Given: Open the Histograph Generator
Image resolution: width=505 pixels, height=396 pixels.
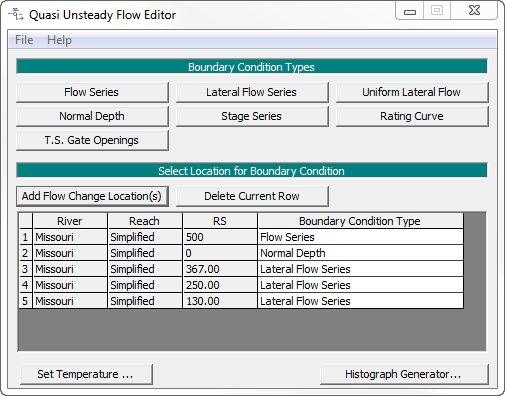Looking at the screenshot, I should [x=404, y=374].
